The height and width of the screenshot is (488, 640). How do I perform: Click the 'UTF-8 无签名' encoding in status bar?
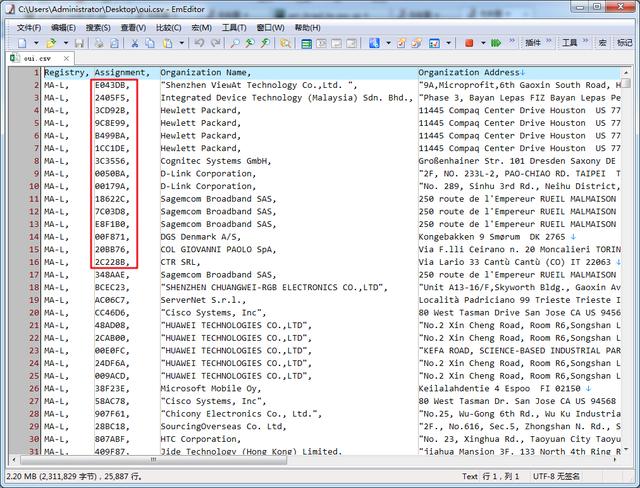tap(556, 476)
